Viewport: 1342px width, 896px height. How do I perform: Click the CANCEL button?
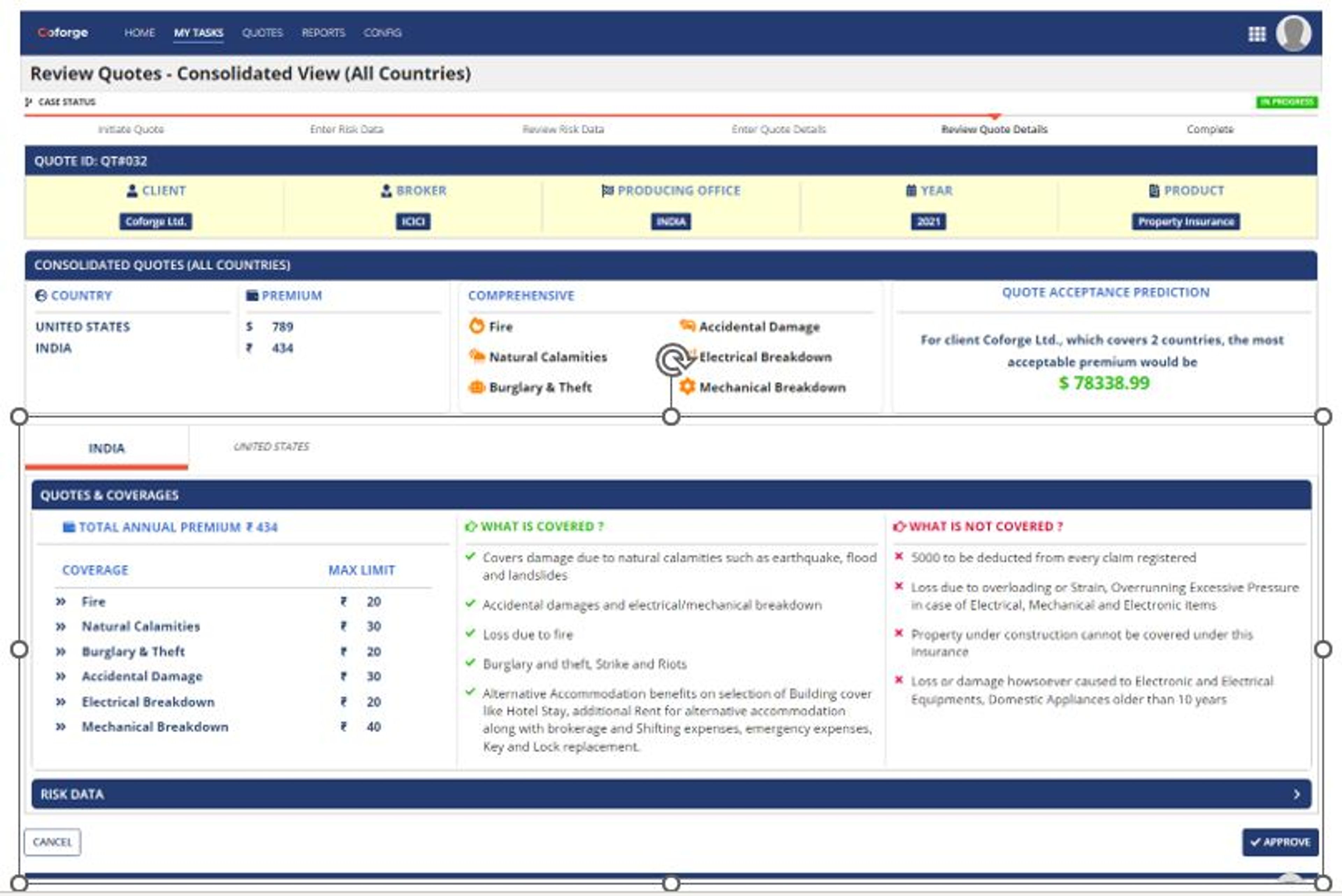pyautogui.click(x=52, y=842)
